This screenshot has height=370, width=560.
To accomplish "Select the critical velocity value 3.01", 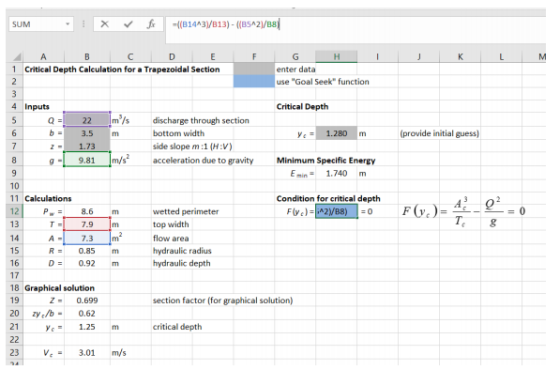I will pos(87,353).
